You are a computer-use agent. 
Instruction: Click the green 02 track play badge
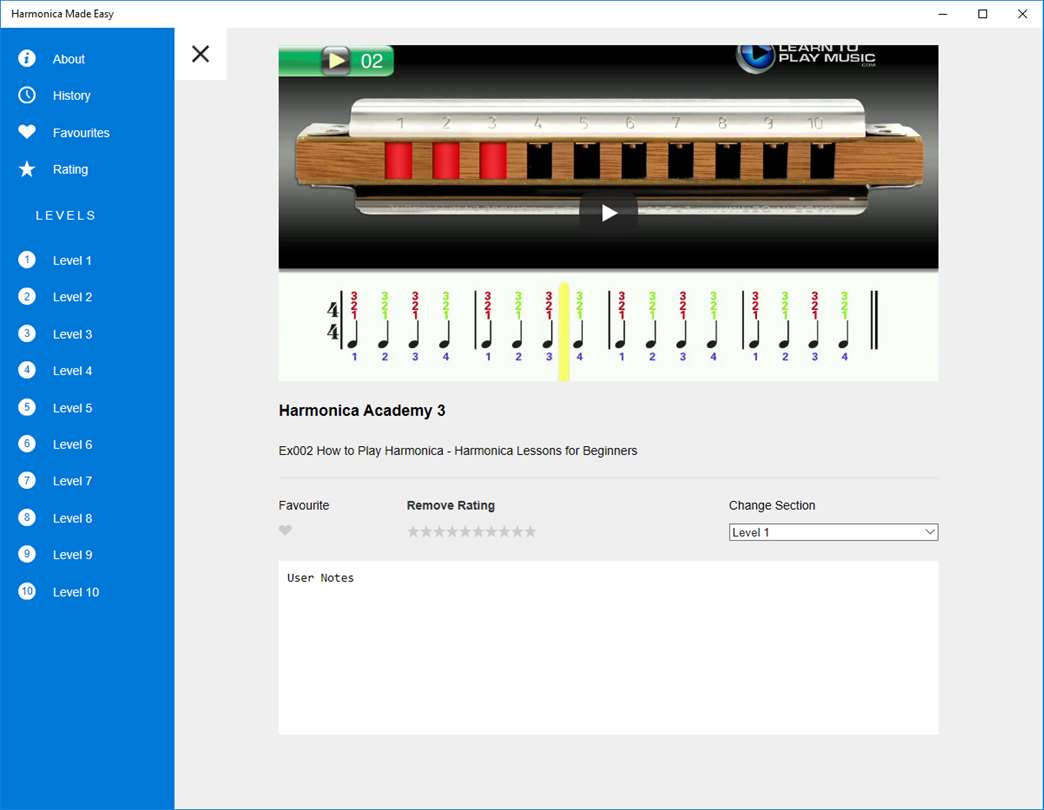click(x=337, y=61)
